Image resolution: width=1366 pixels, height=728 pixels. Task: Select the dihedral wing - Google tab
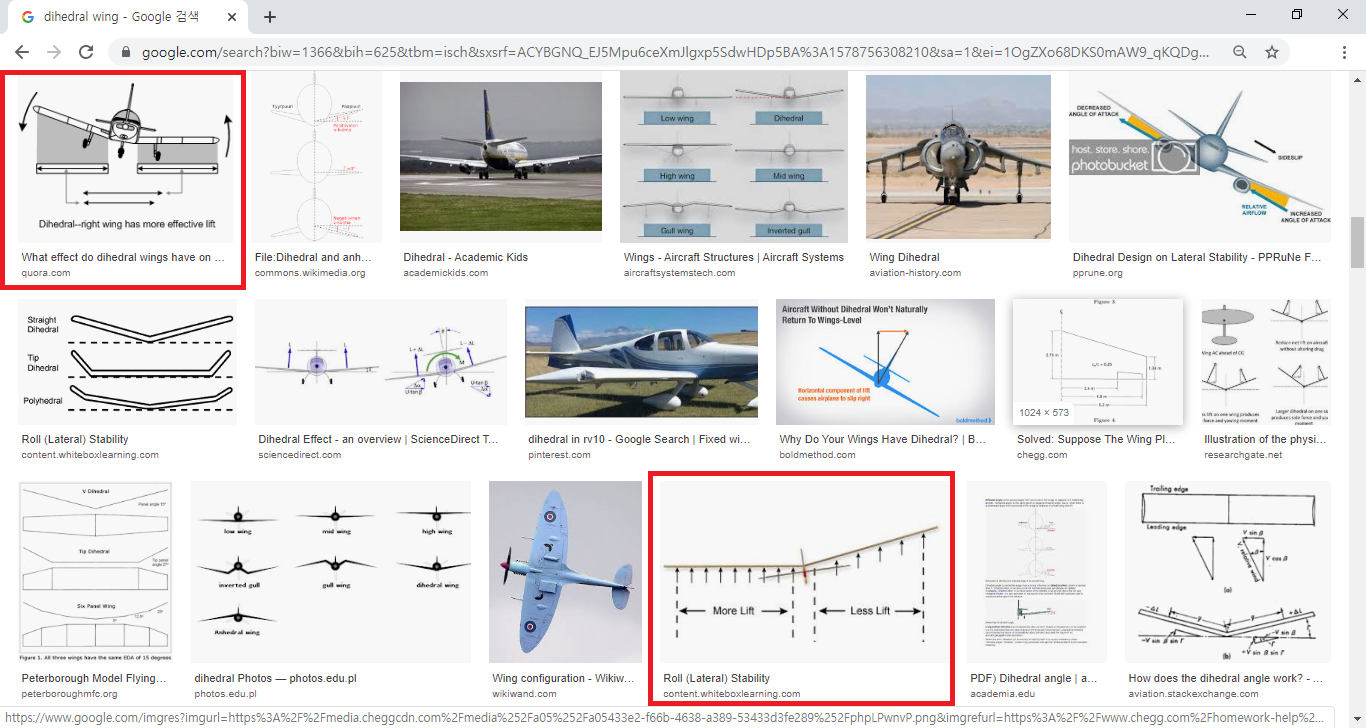[x=130, y=17]
